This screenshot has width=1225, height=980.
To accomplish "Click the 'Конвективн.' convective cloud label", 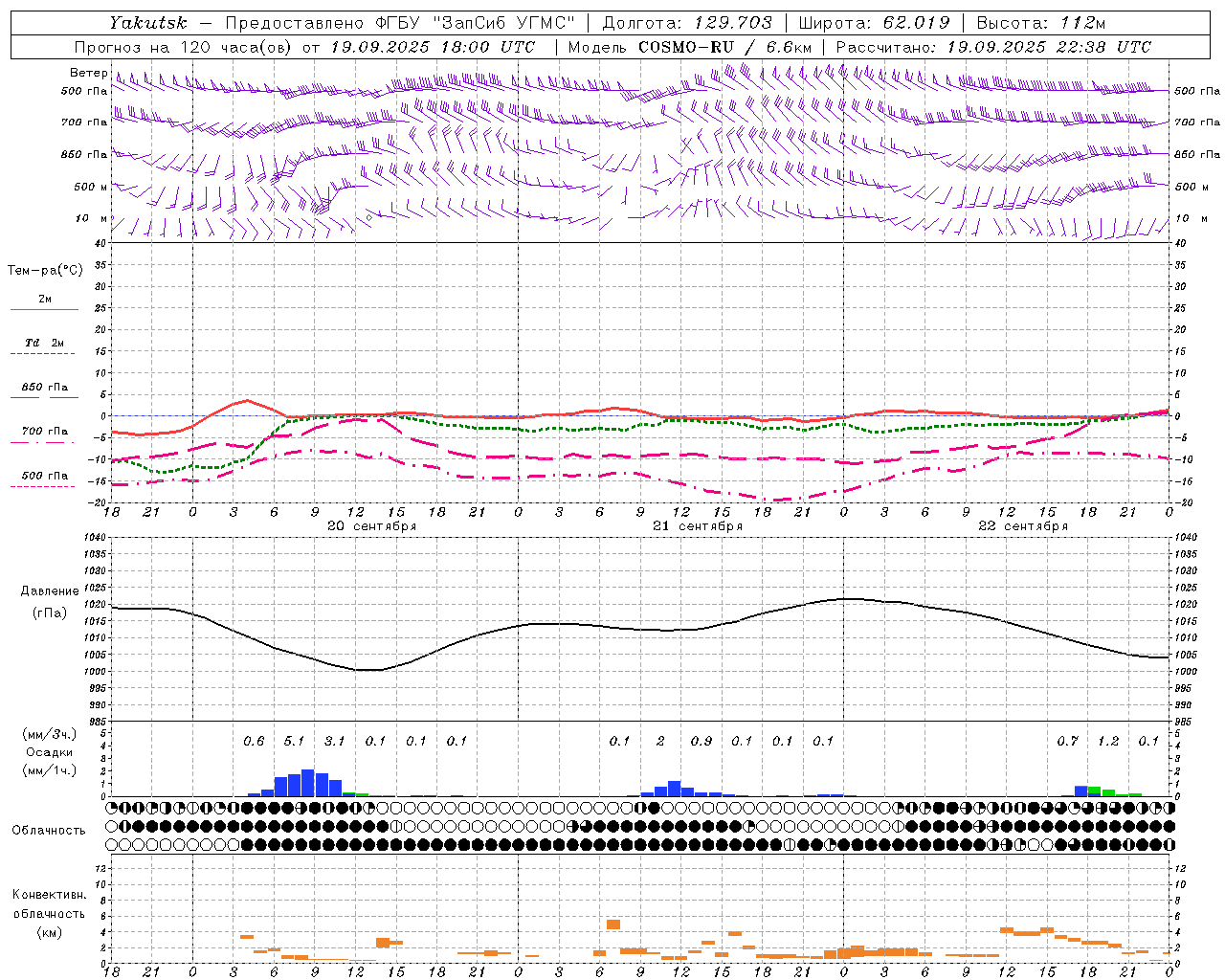I will pos(49,895).
